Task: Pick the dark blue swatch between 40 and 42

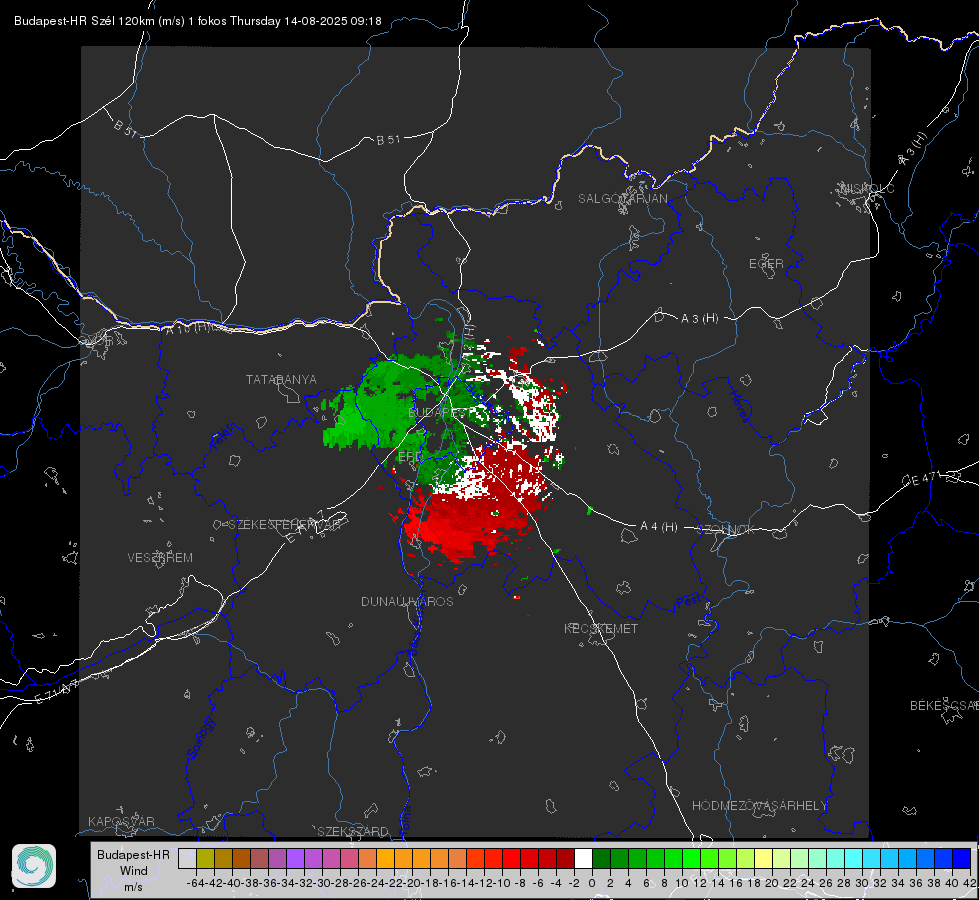Action: point(962,858)
